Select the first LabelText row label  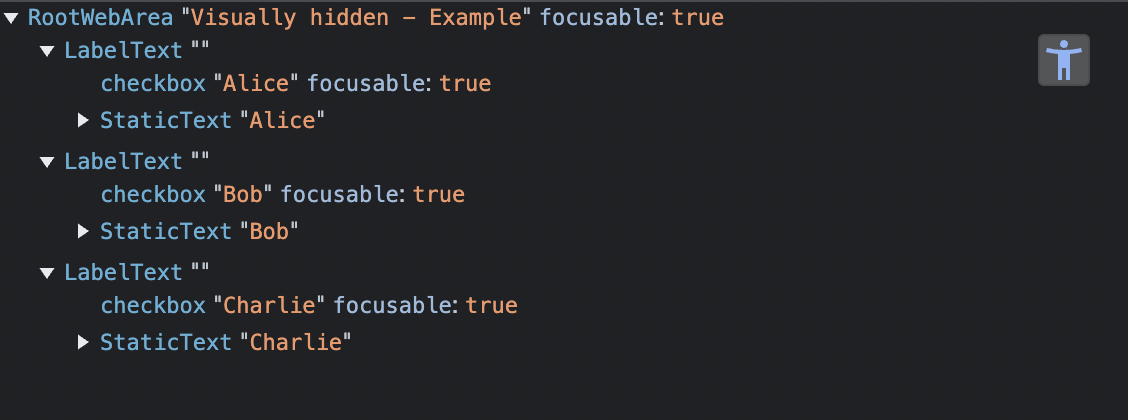point(124,50)
